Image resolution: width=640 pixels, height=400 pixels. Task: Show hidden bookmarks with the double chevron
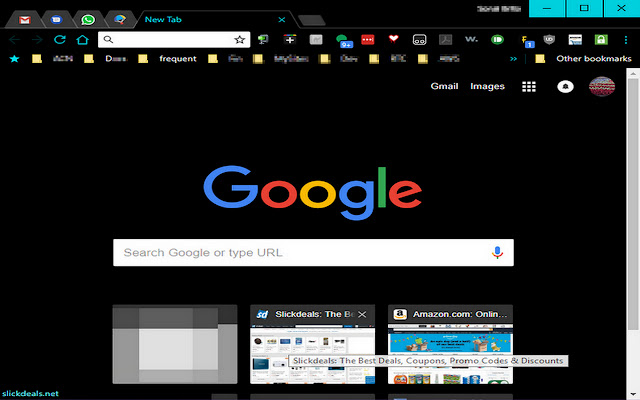[513, 59]
